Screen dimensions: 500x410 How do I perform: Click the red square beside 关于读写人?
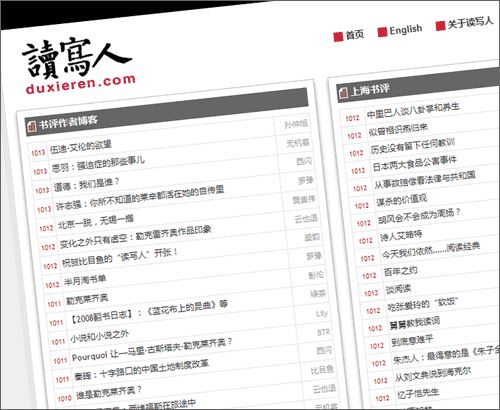coord(440,26)
